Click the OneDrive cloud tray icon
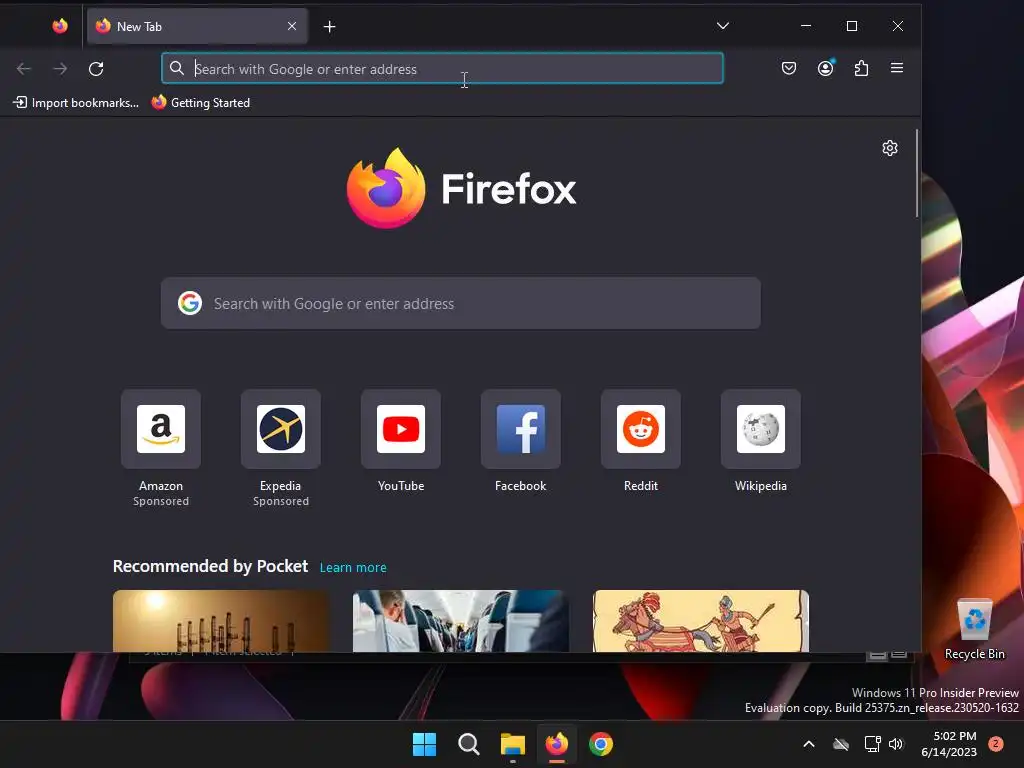 tap(841, 744)
